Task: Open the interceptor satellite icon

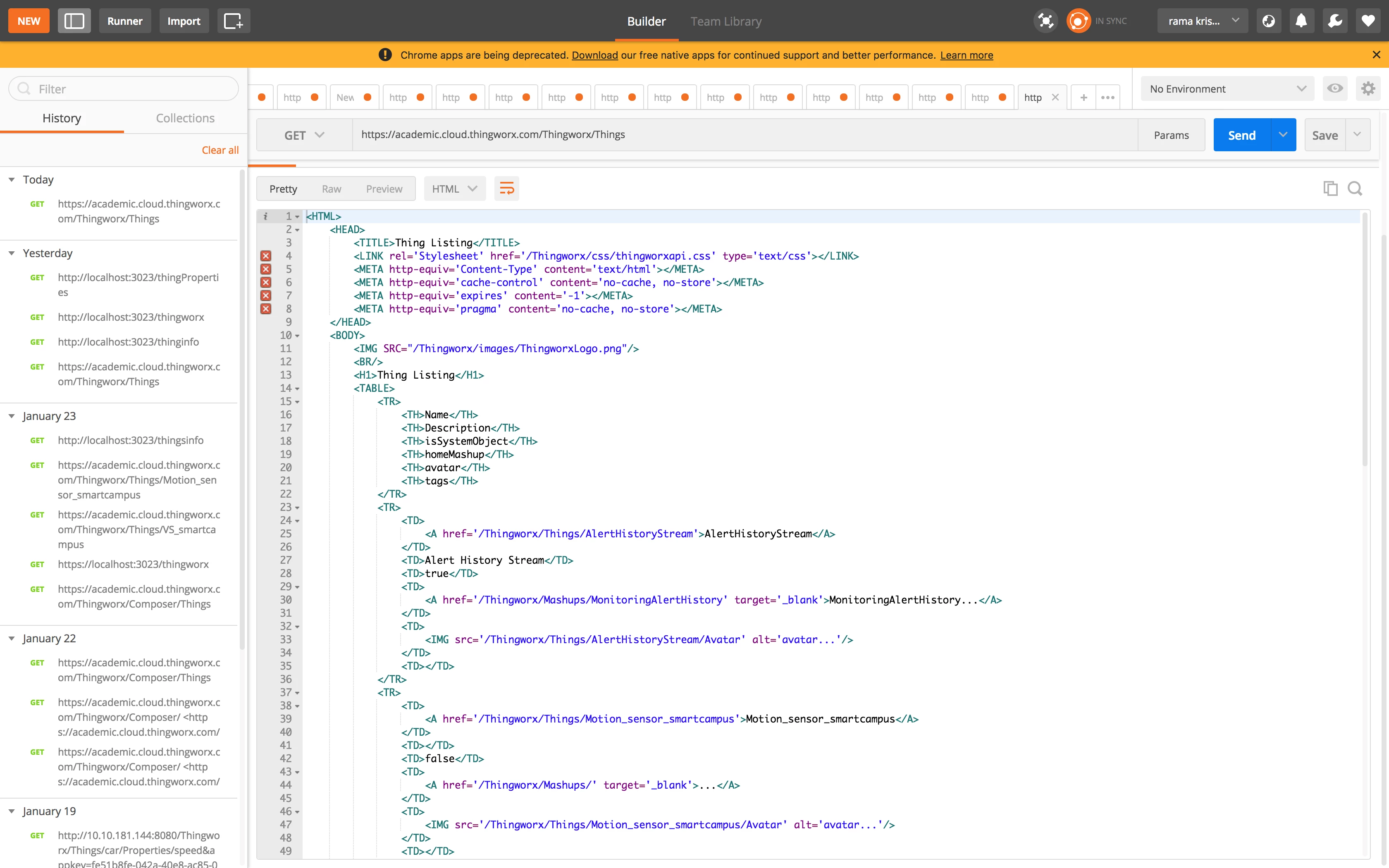Action: pyautogui.click(x=1046, y=21)
